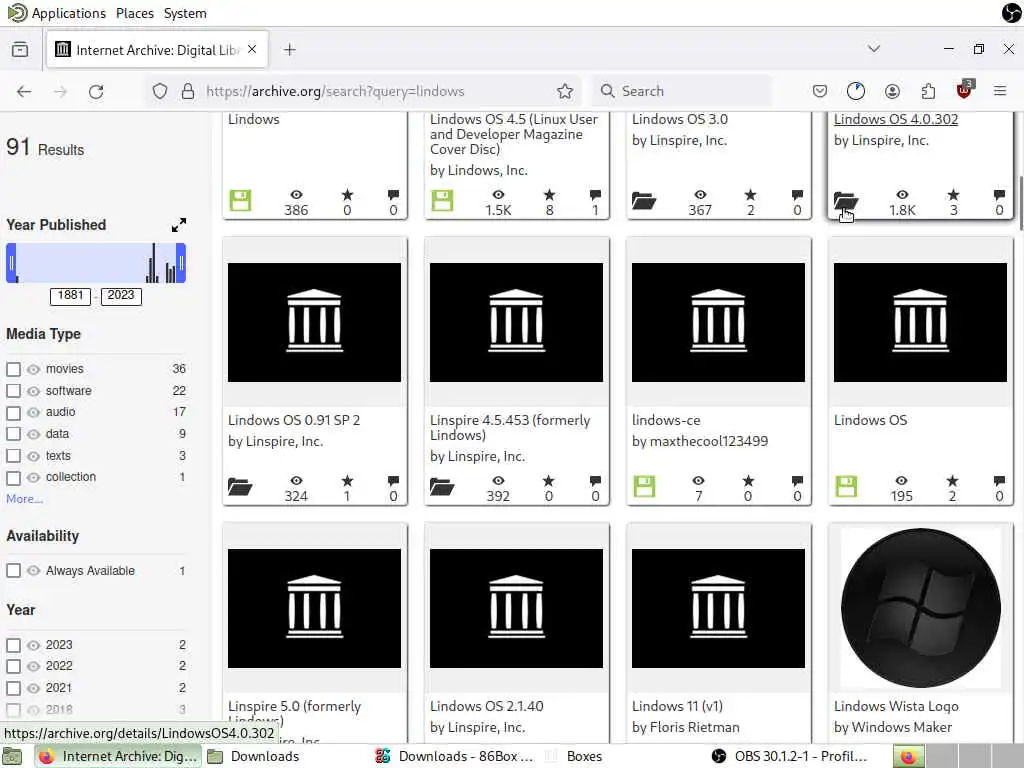Switch to OBS 30.1.2-1 in the taskbar
Viewport: 1024px width, 768px height.
792,756
